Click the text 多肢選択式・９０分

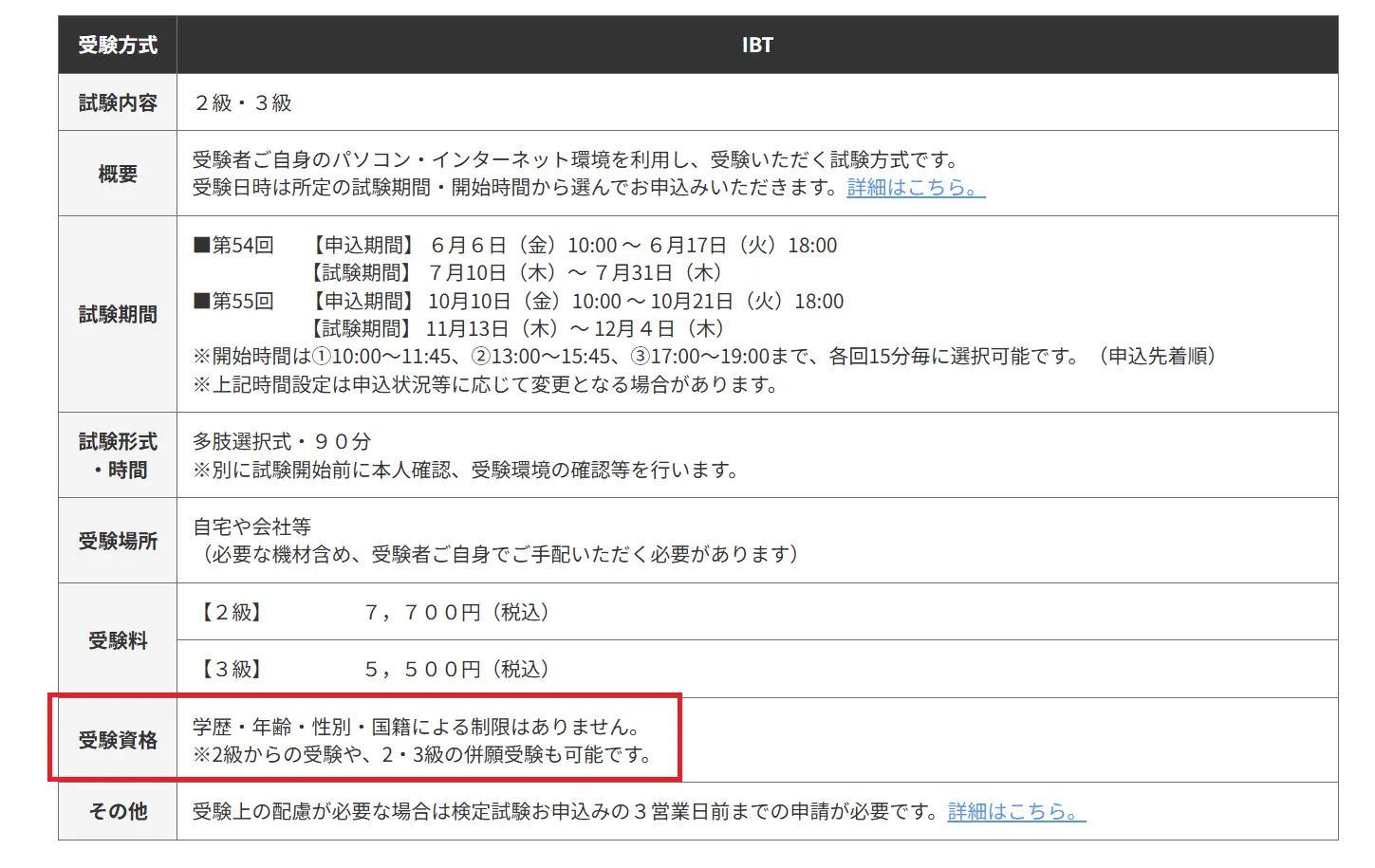tap(282, 442)
